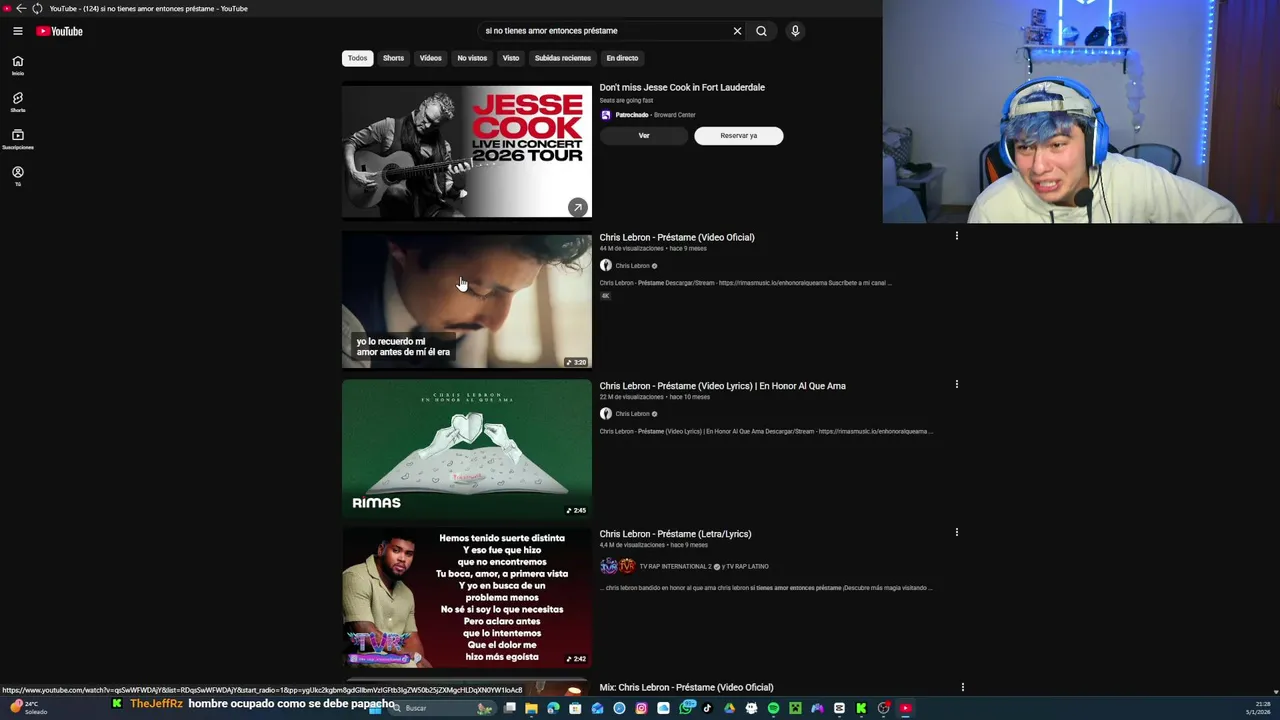Open Chris Lebron - Préstame (Letra/Lyrics) title
Image resolution: width=1280 pixels, height=720 pixels.
click(675, 534)
